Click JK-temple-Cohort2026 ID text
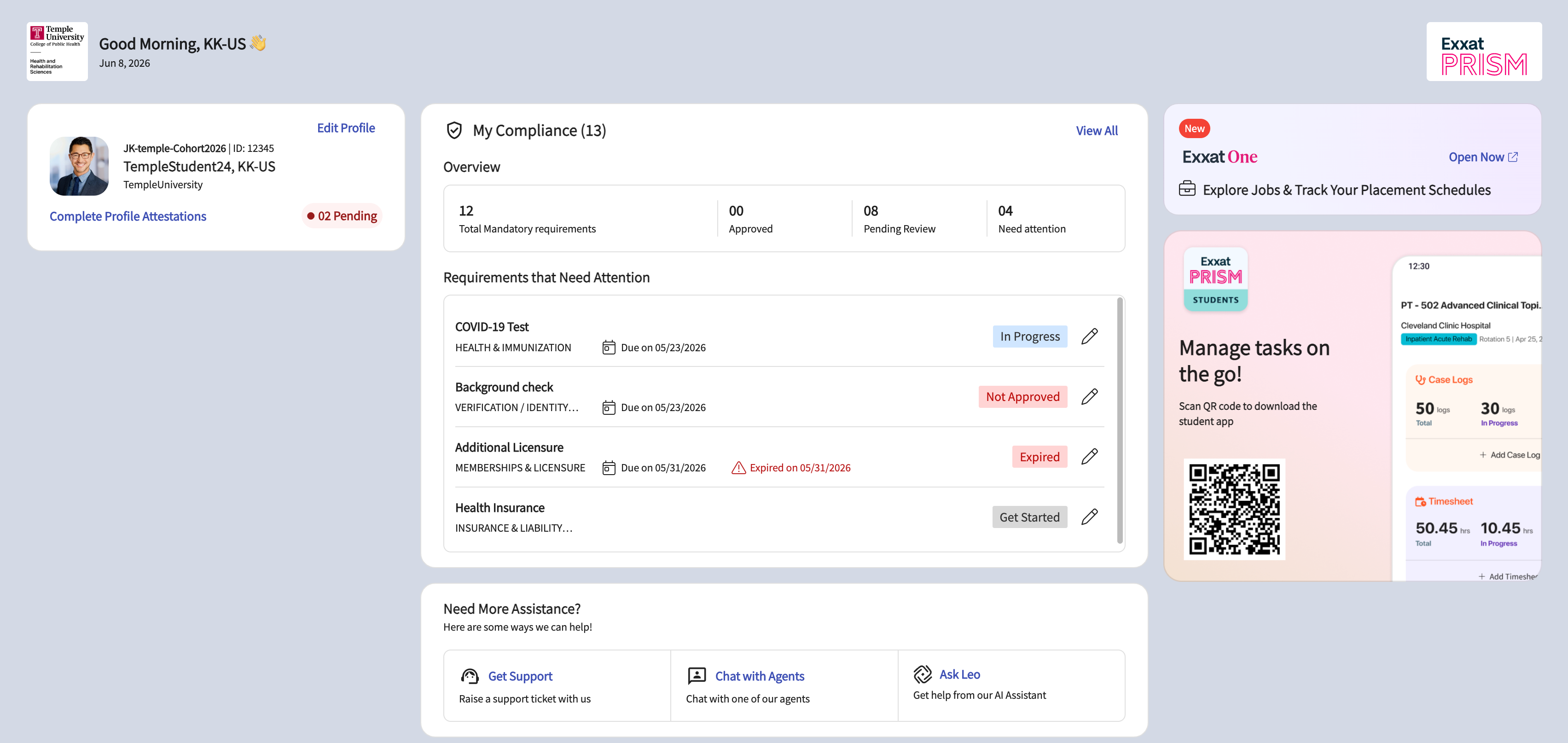 point(198,148)
